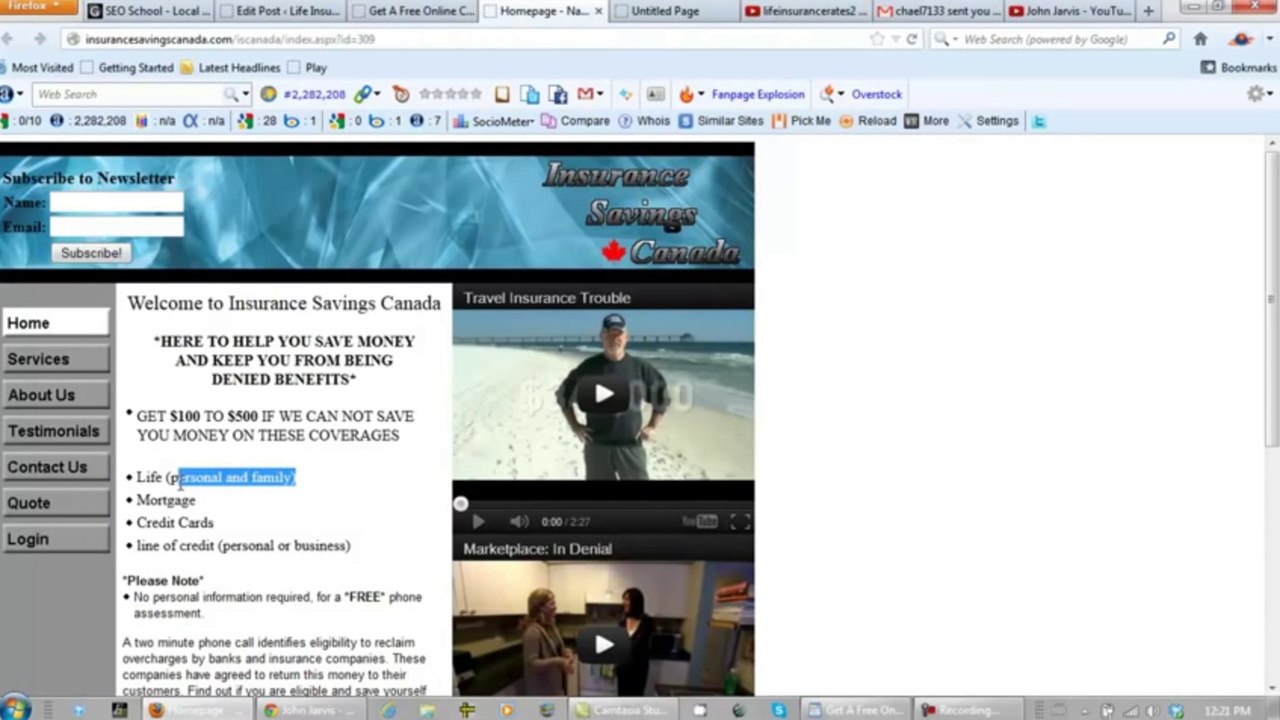The width and height of the screenshot is (1280, 720).
Task: Enter fullscreen on Travel Insurance video
Action: click(739, 521)
